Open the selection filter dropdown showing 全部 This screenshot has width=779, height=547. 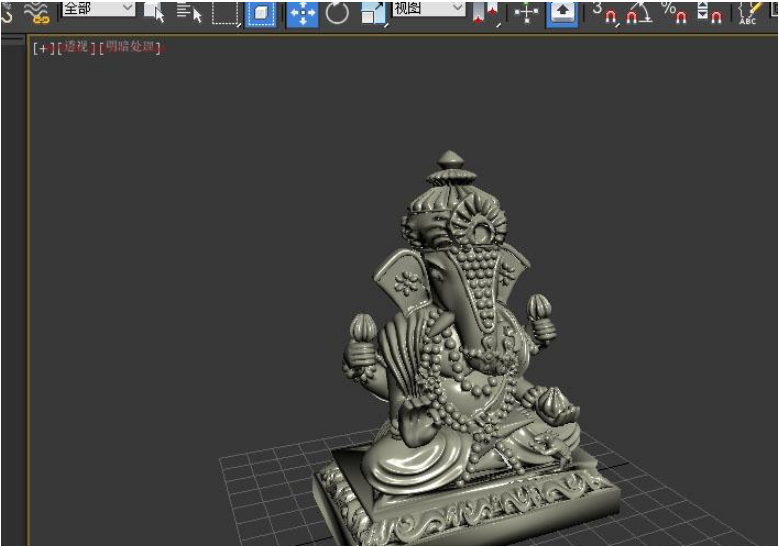coord(98,8)
